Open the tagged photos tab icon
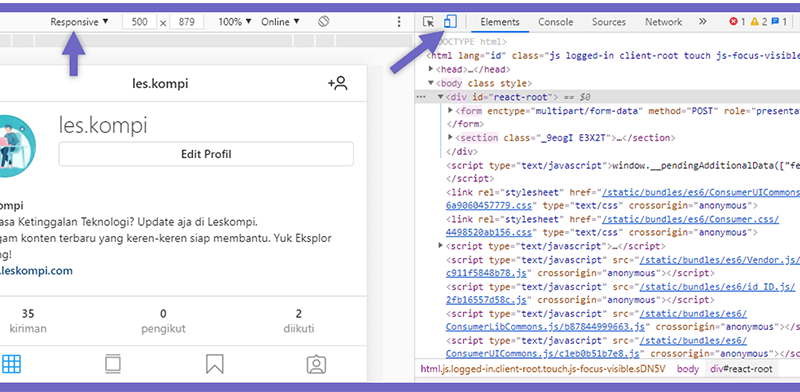The height and width of the screenshot is (392, 800). pos(316,364)
